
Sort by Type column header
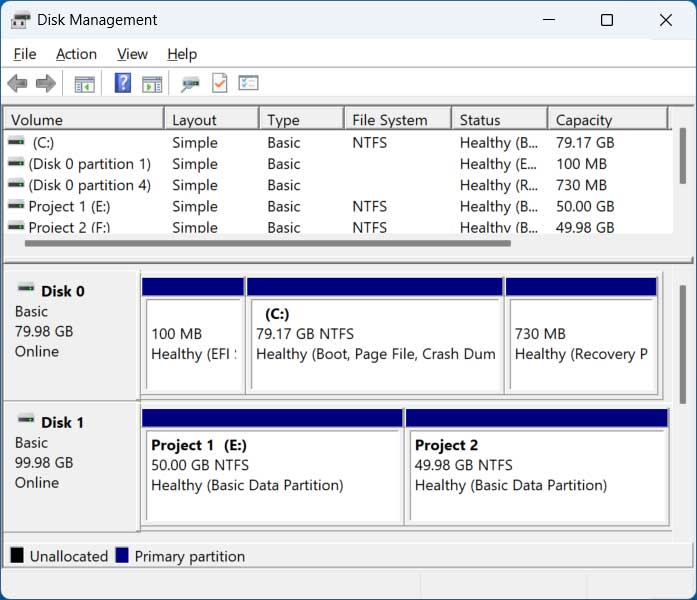click(302, 120)
